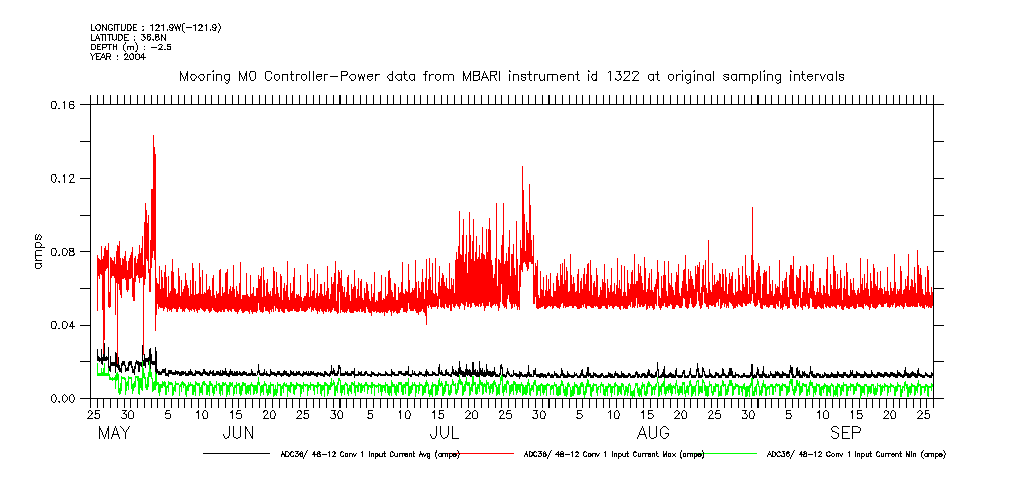Viewport: 1009px width, 504px height.
Task: Click the MAY month label
Action: [x=114, y=433]
